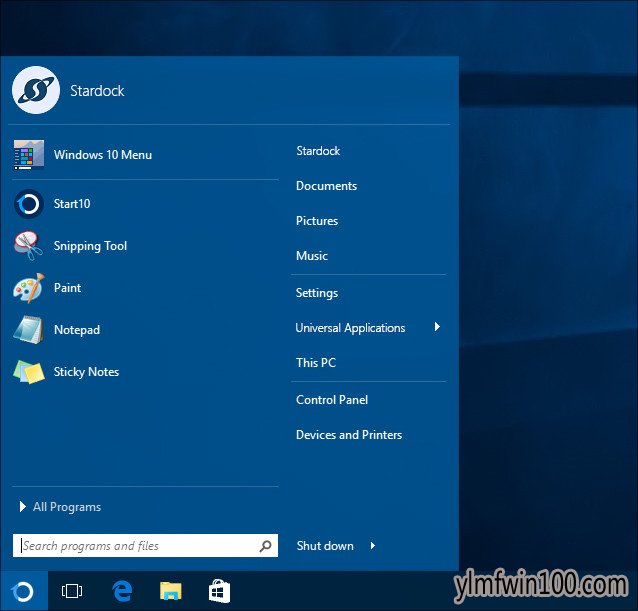The width and height of the screenshot is (638, 611).
Task: Open Sticky Notes via its icon
Action: tap(28, 371)
